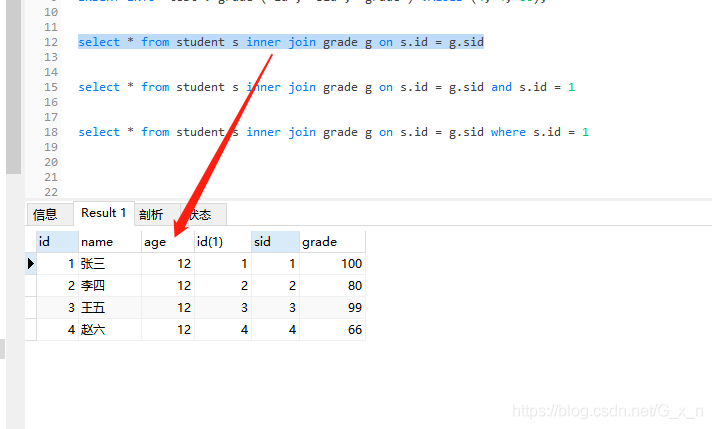Switch to the 剖析 tab
Image resolution: width=712 pixels, height=429 pixels.
[157, 214]
